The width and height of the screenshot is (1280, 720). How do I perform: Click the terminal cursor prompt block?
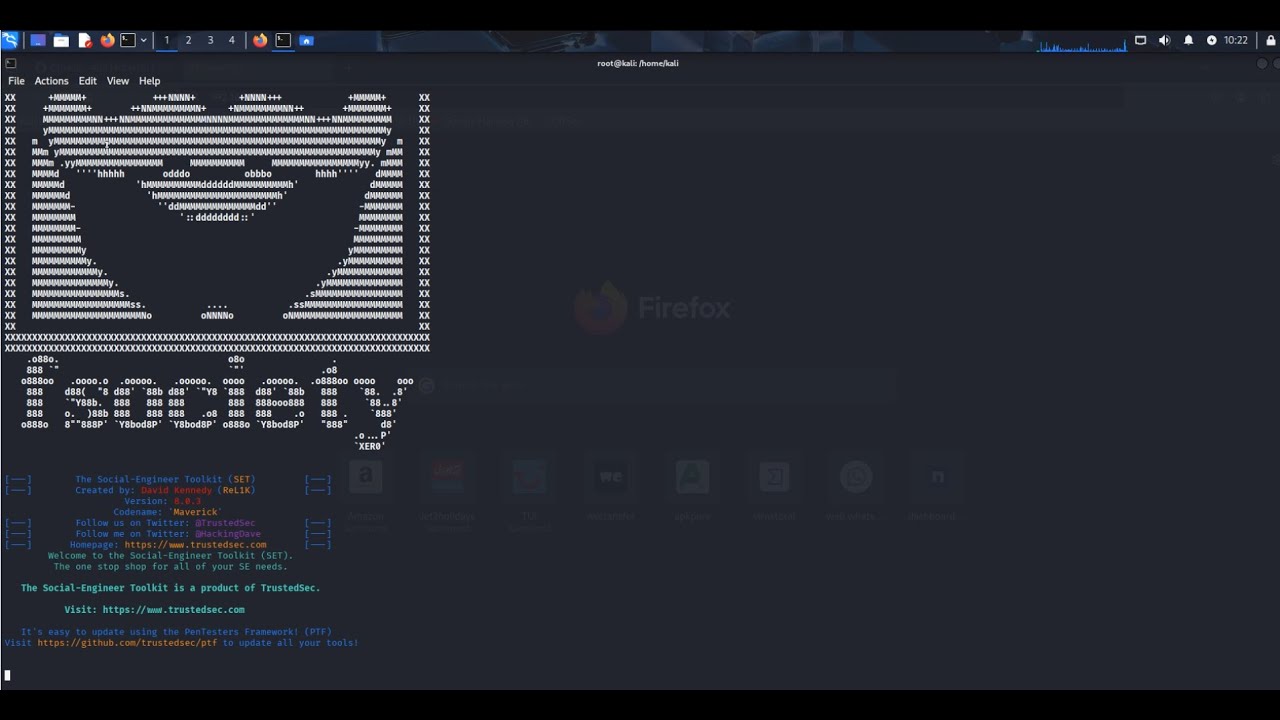8,676
